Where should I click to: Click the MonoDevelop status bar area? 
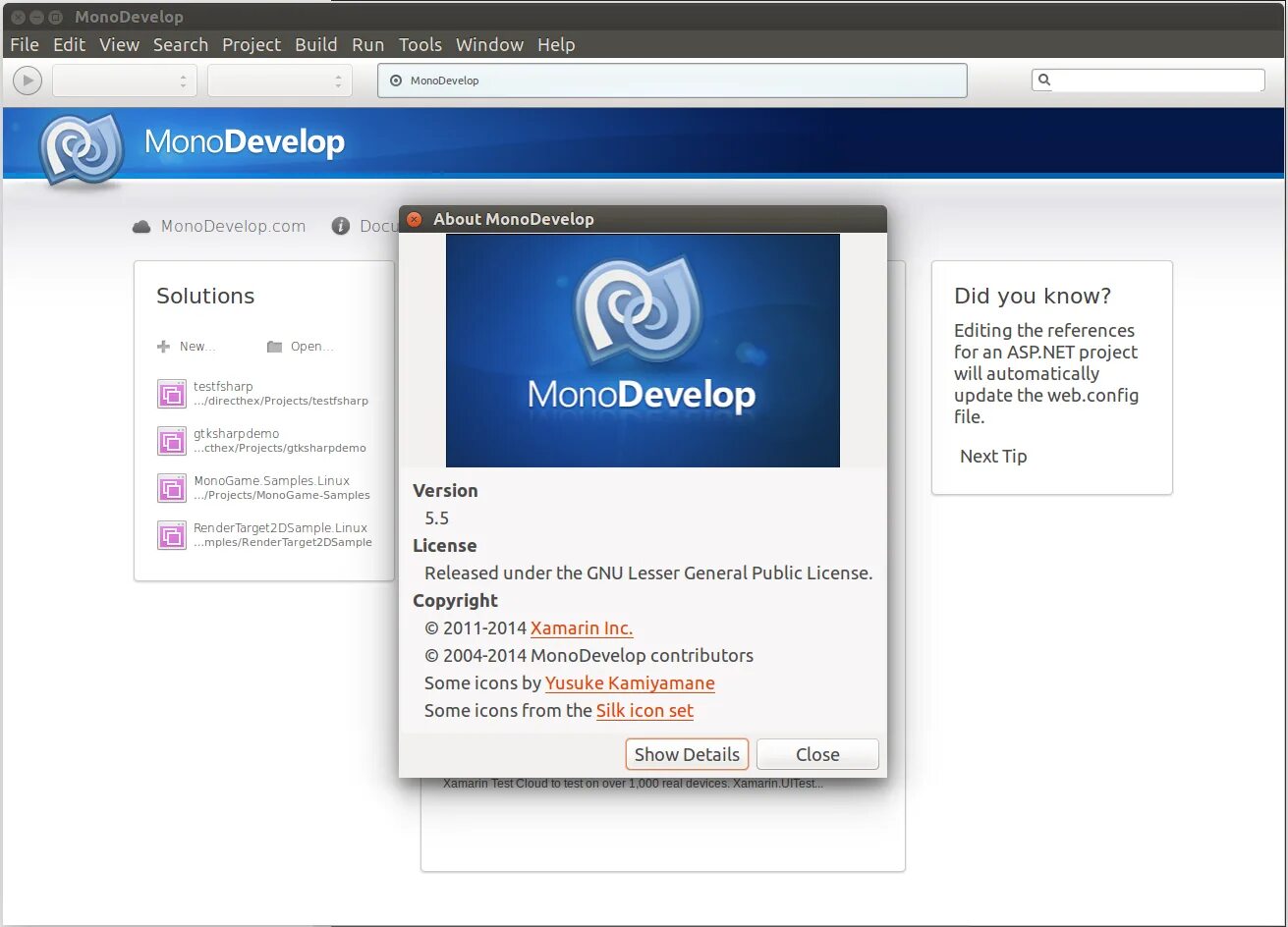672,81
